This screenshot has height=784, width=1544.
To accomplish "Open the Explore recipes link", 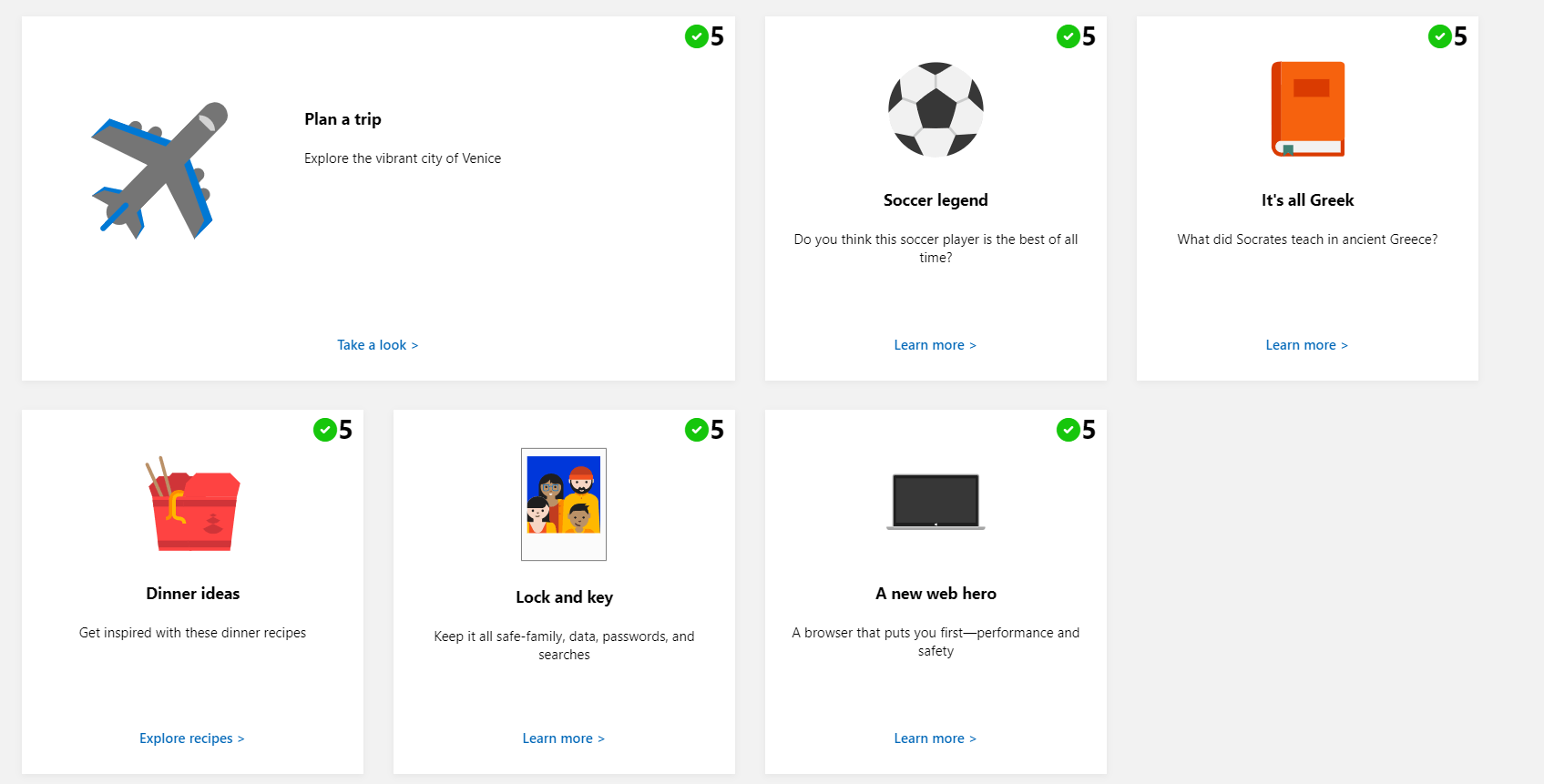I will click(191, 738).
